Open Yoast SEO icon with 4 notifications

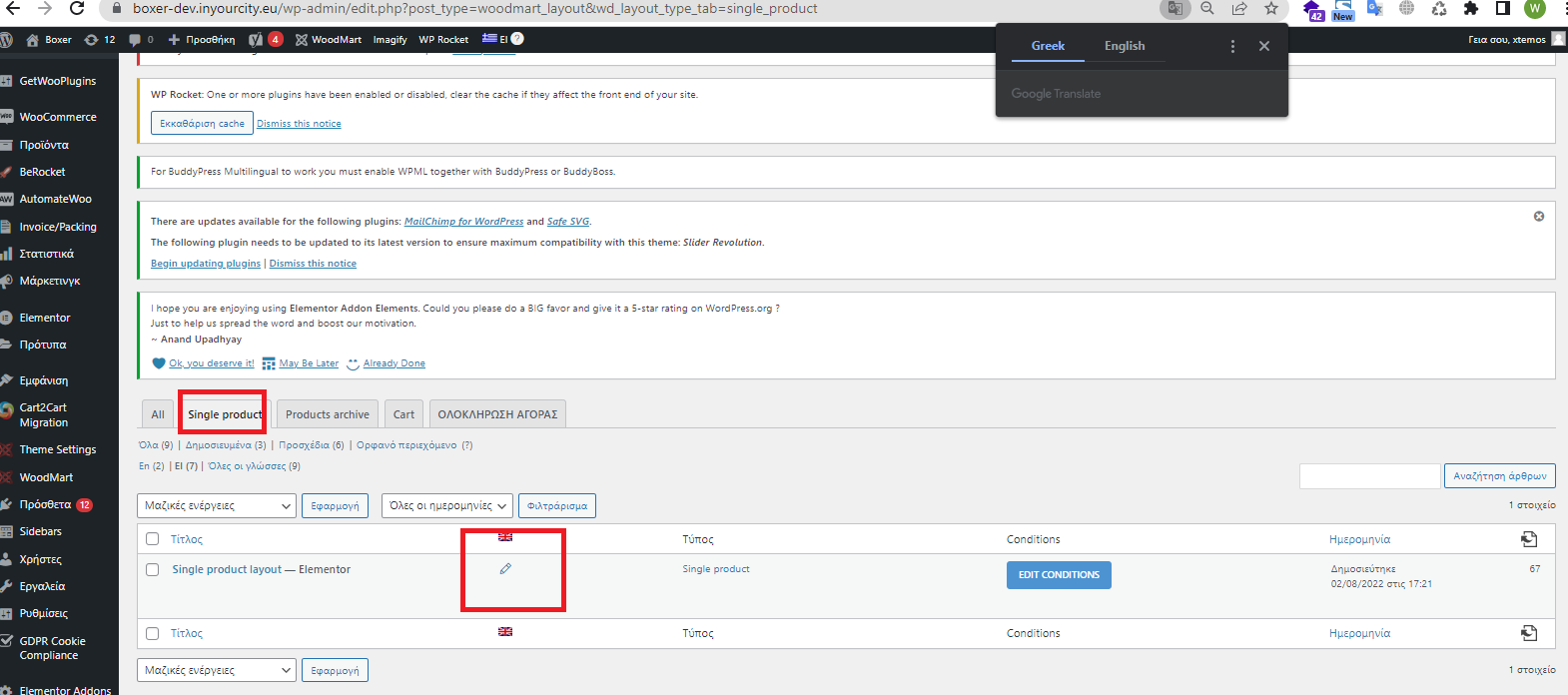(265, 40)
